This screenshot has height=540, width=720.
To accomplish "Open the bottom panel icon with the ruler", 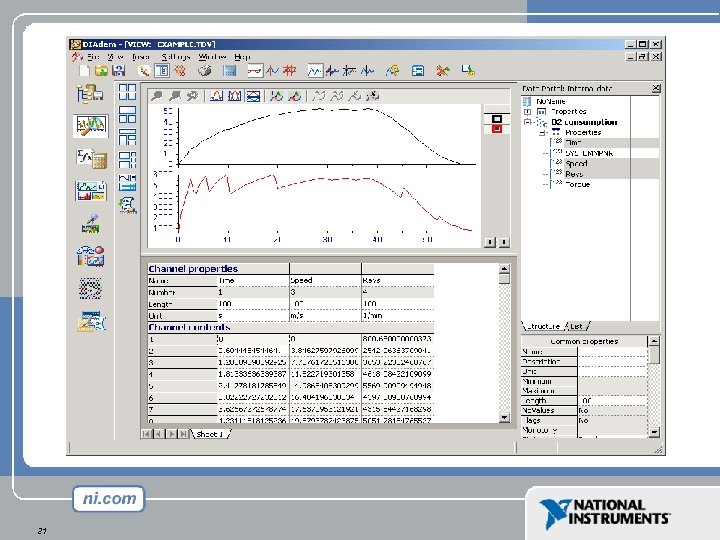I will (91, 321).
